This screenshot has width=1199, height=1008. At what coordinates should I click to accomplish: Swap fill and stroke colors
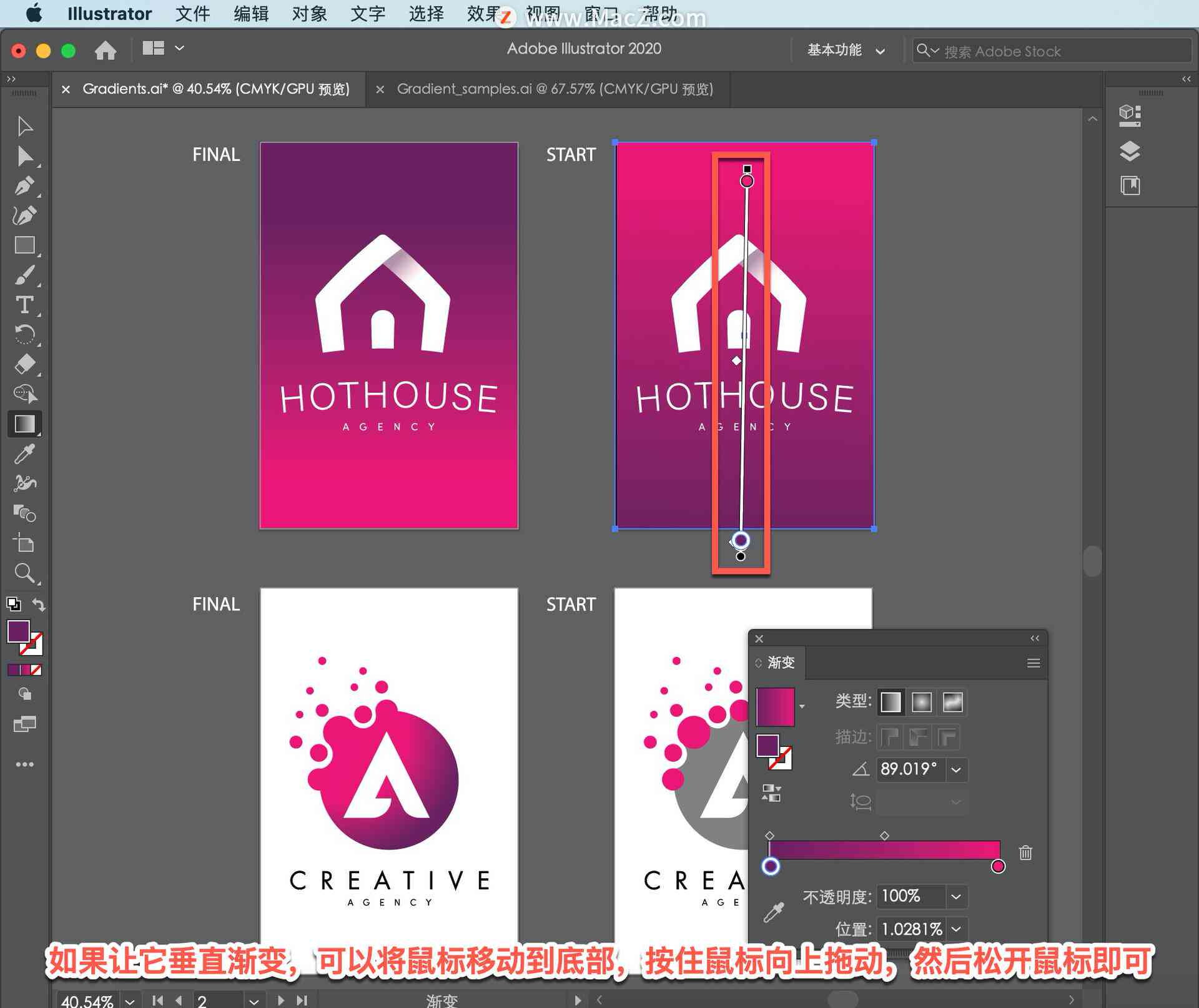(39, 604)
